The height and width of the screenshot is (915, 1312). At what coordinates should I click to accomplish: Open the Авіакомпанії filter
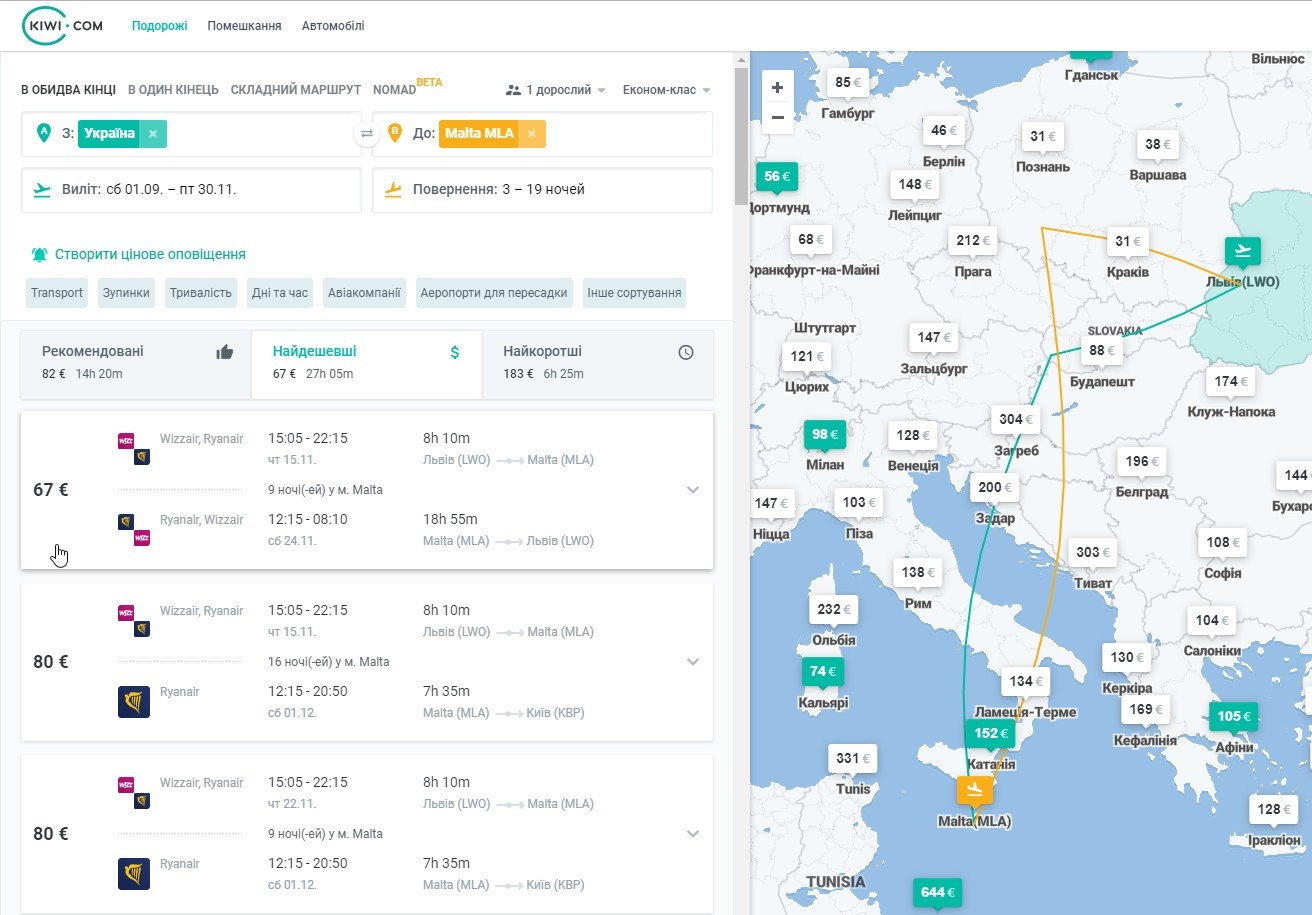(x=365, y=293)
